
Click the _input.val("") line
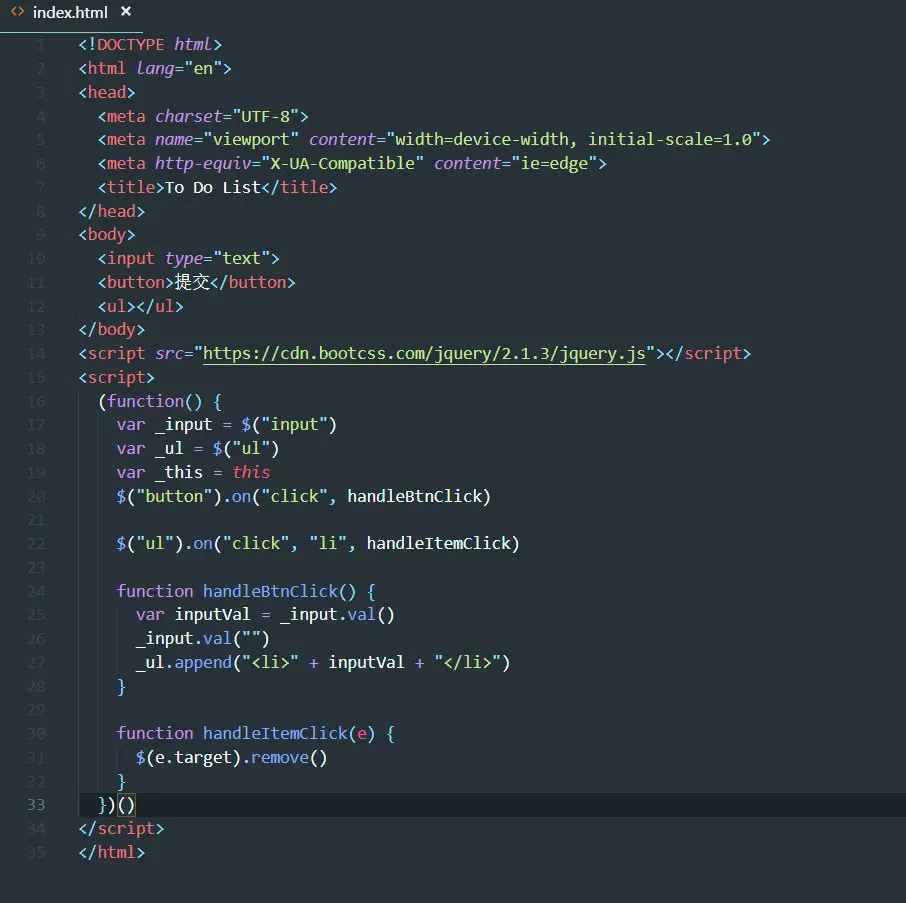(203, 638)
